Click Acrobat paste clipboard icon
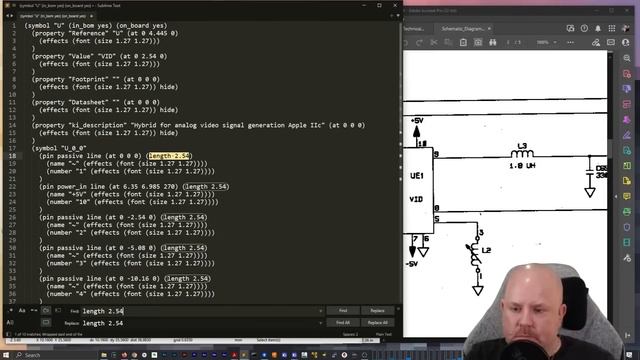This screenshot has width=640, height=360. coord(463,42)
